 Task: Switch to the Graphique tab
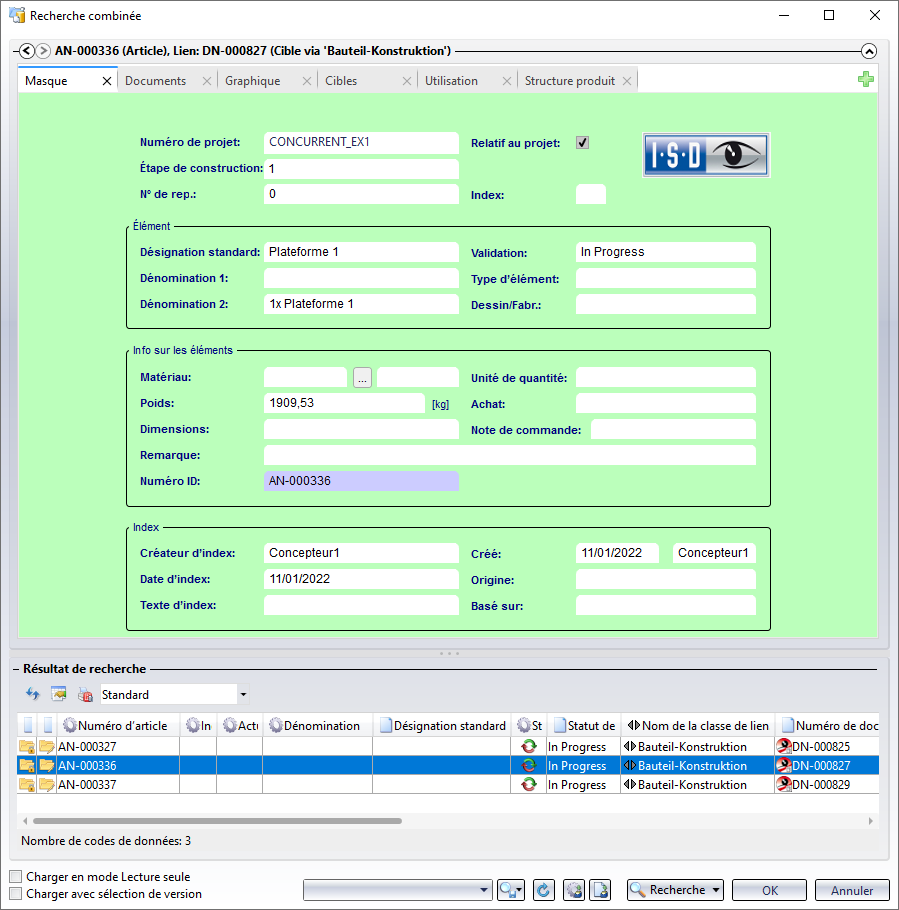point(253,81)
